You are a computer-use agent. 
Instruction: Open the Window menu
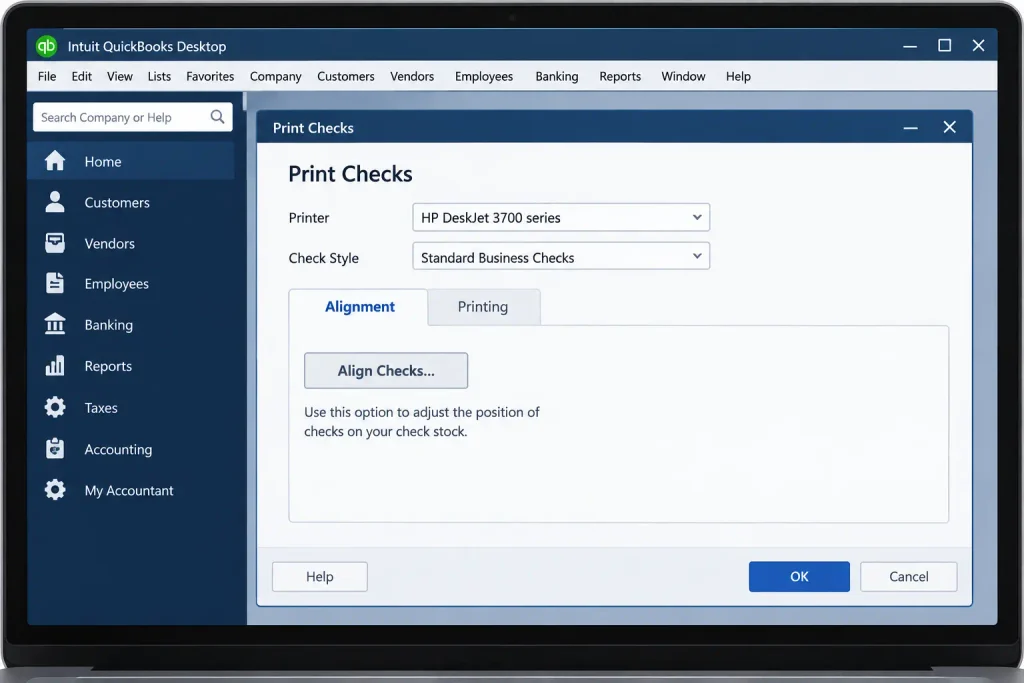coord(683,76)
